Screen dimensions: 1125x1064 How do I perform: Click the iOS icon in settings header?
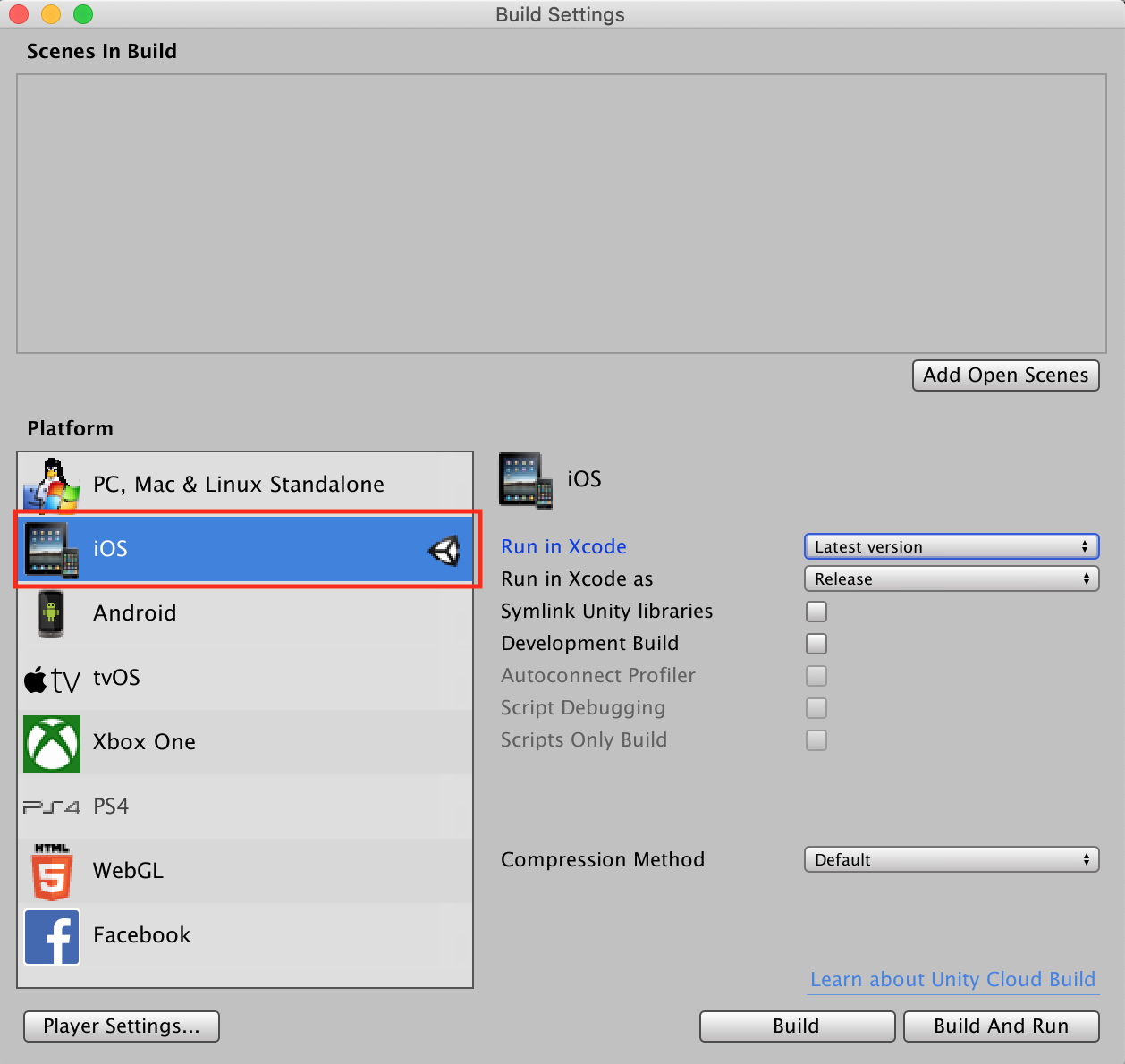(526, 480)
